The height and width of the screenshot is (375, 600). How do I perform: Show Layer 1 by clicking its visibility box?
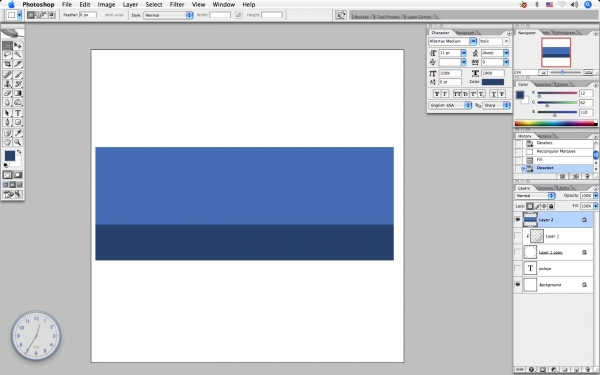coord(518,236)
